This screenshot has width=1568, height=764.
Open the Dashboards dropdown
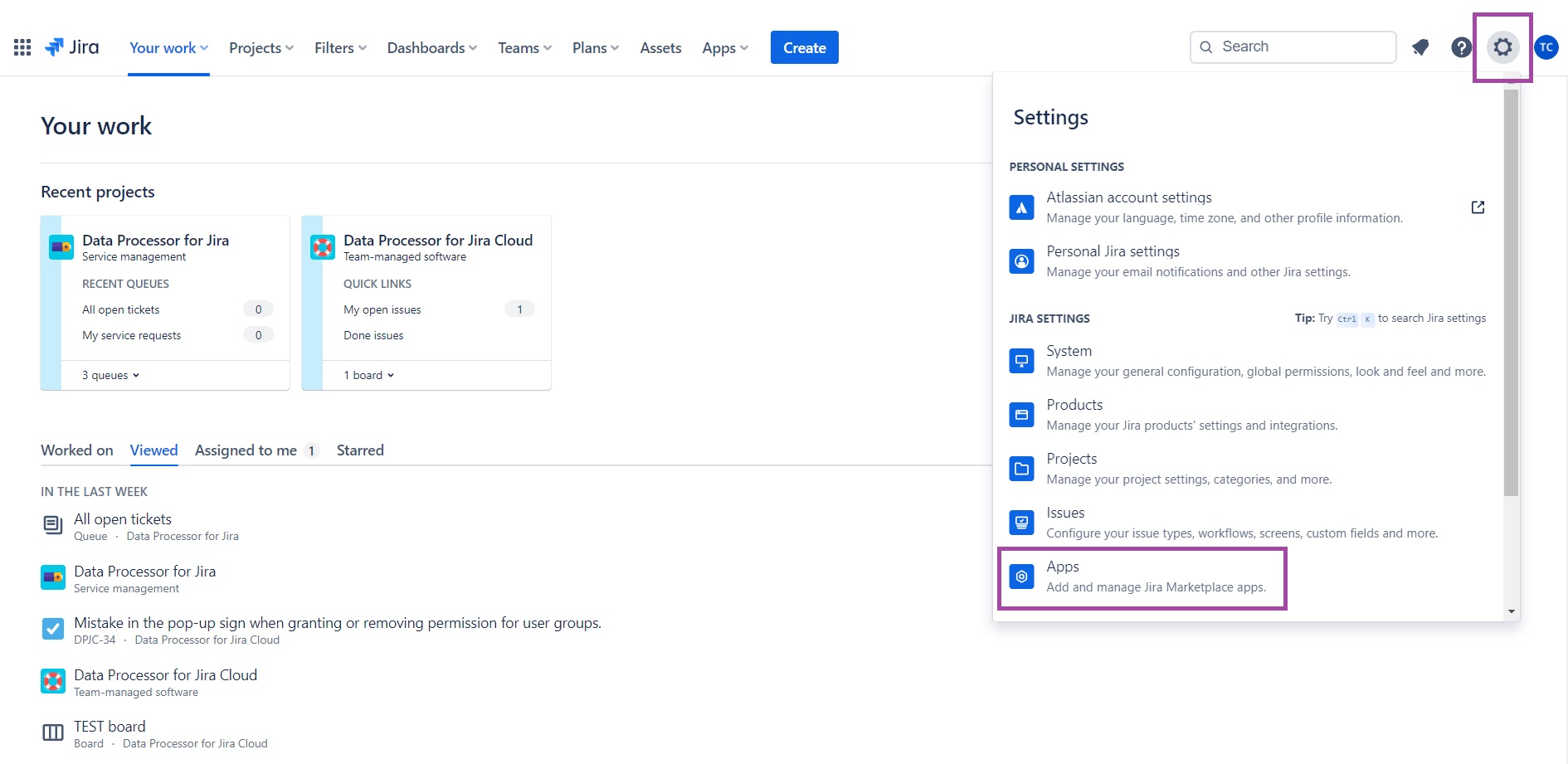tap(432, 48)
